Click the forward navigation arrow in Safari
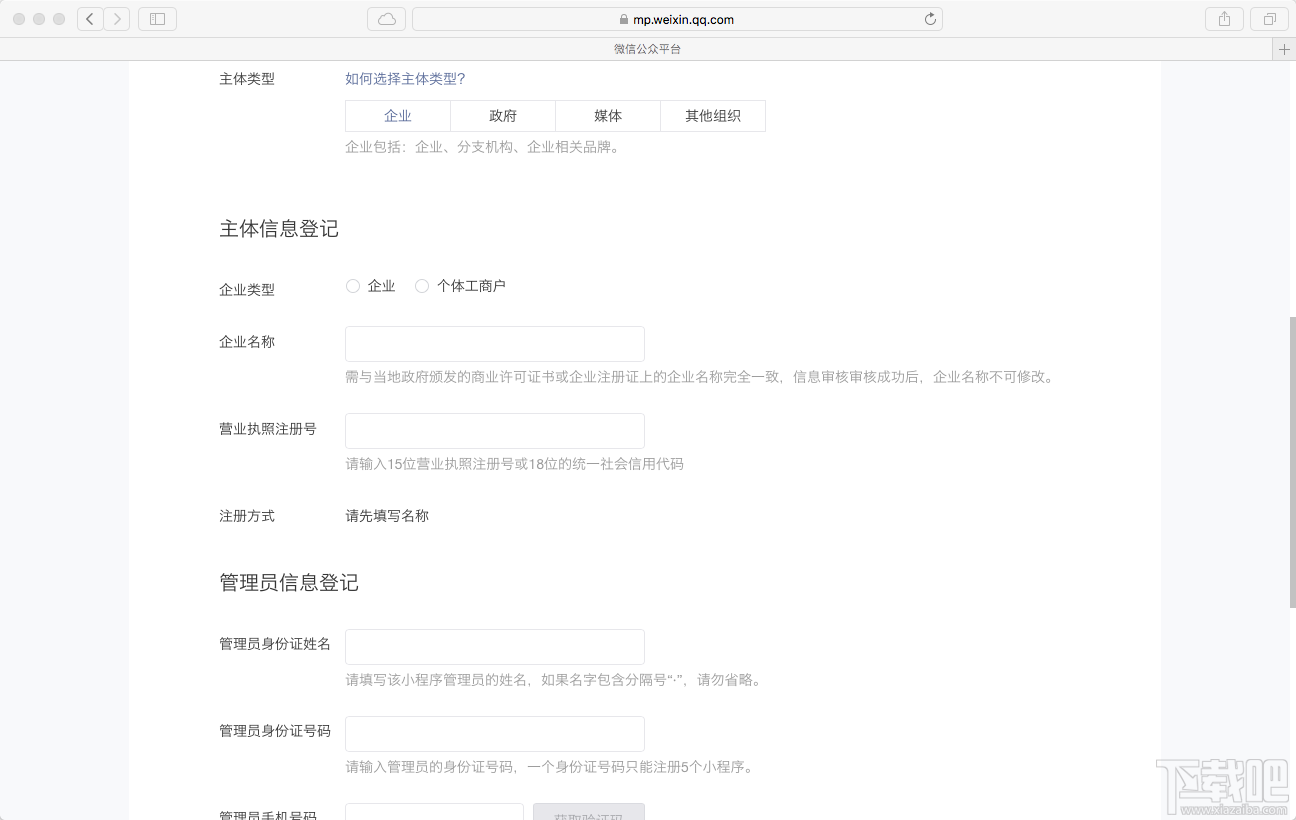Viewport: 1296px width, 820px height. (117, 18)
